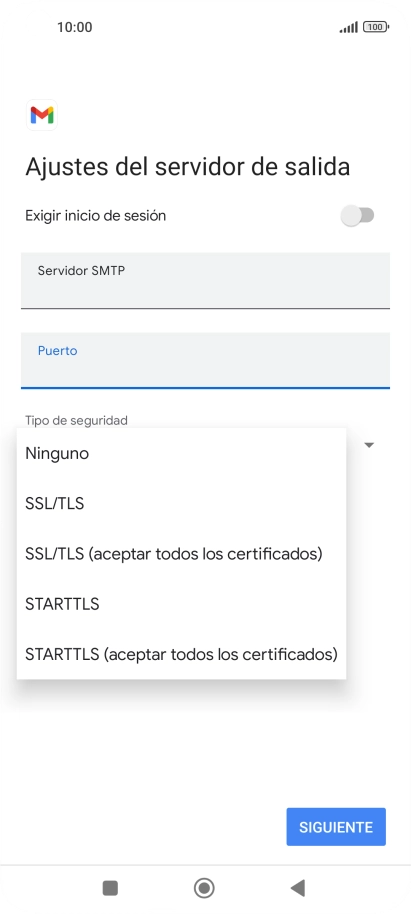The width and height of the screenshot is (411, 914).
Task: Tap the Tipo de seguridad label
Action: [x=76, y=420]
